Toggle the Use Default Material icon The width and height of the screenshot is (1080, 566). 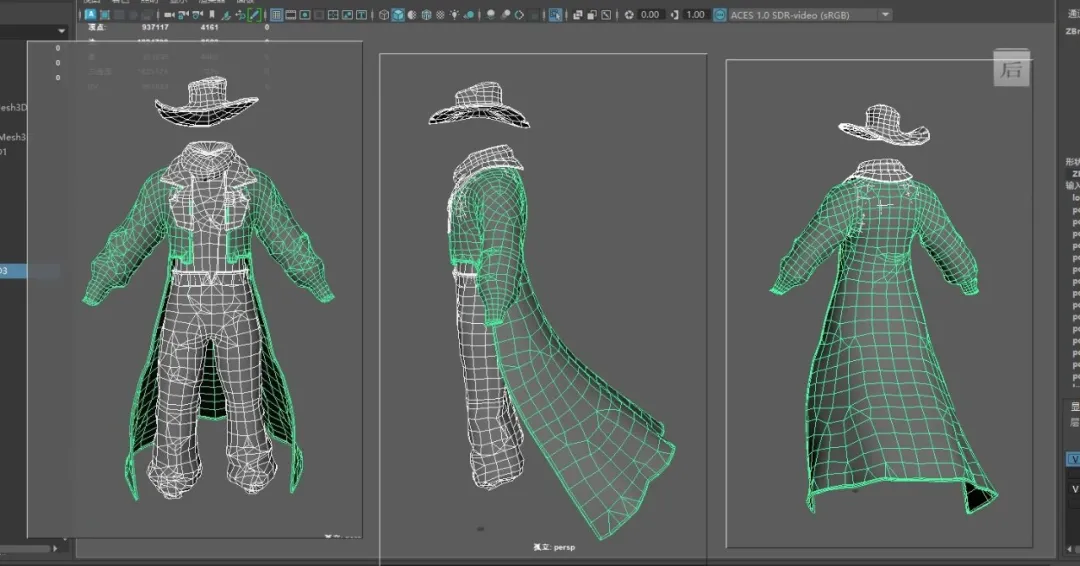412,14
